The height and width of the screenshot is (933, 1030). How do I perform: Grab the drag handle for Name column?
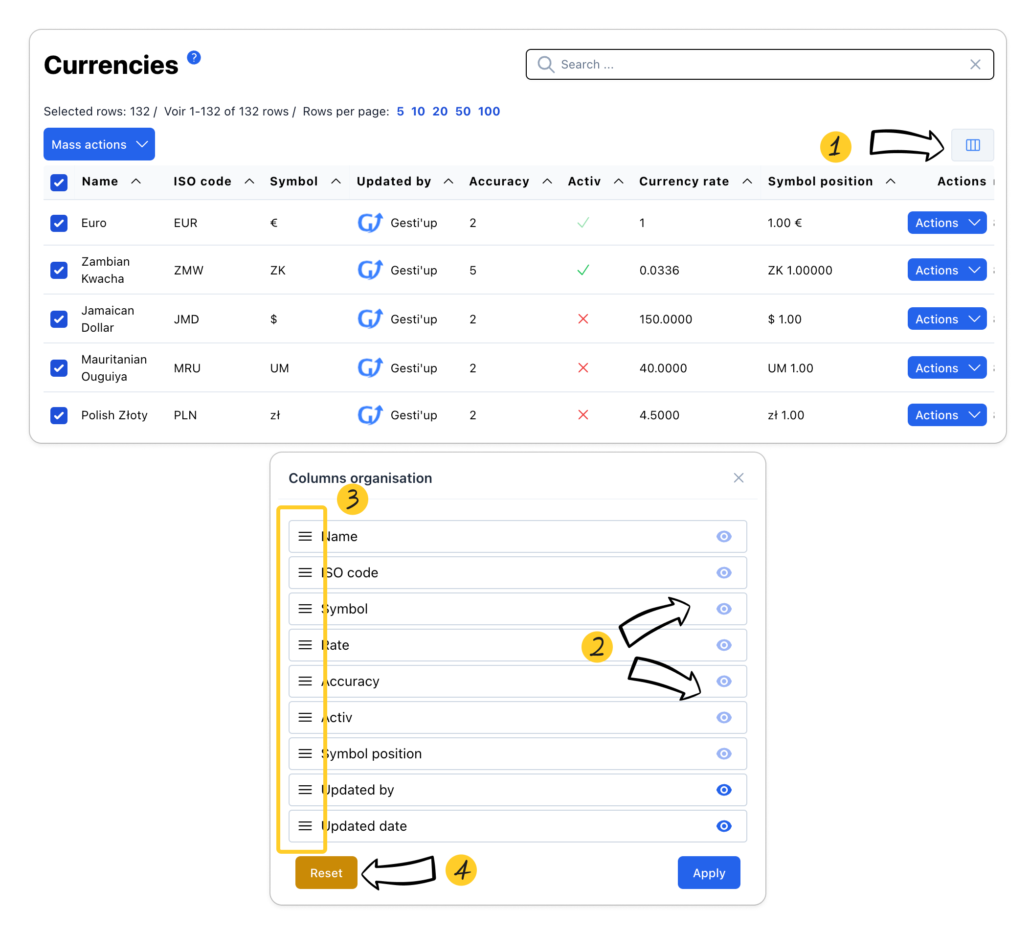tap(305, 536)
